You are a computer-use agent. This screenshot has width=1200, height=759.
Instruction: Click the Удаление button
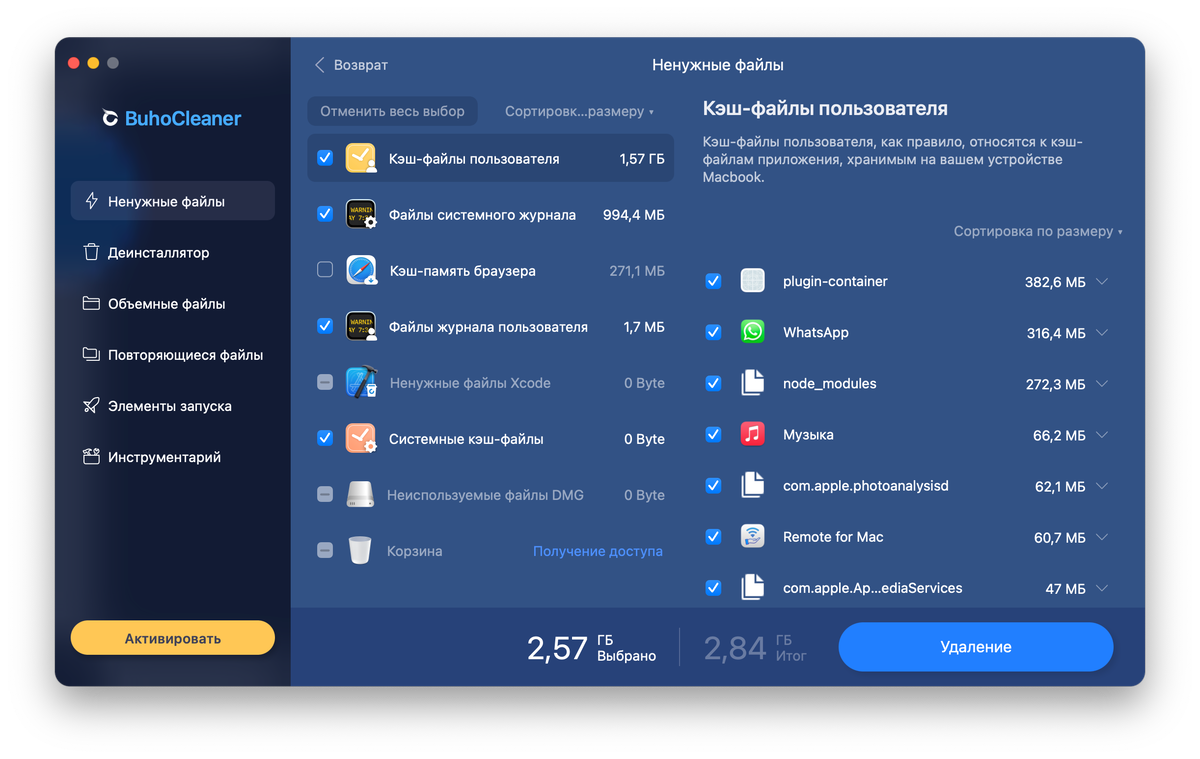975,647
